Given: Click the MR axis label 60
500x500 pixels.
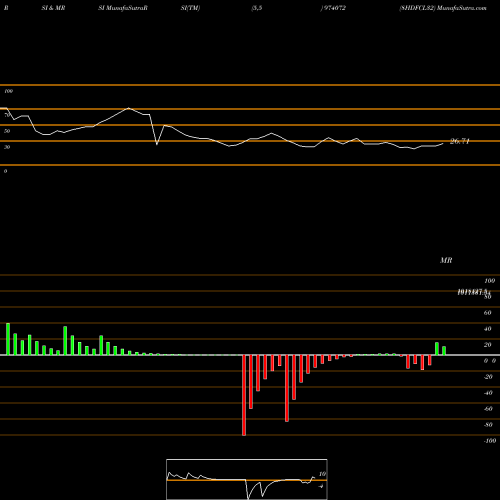Looking at the screenshot, I should pos(488,313).
